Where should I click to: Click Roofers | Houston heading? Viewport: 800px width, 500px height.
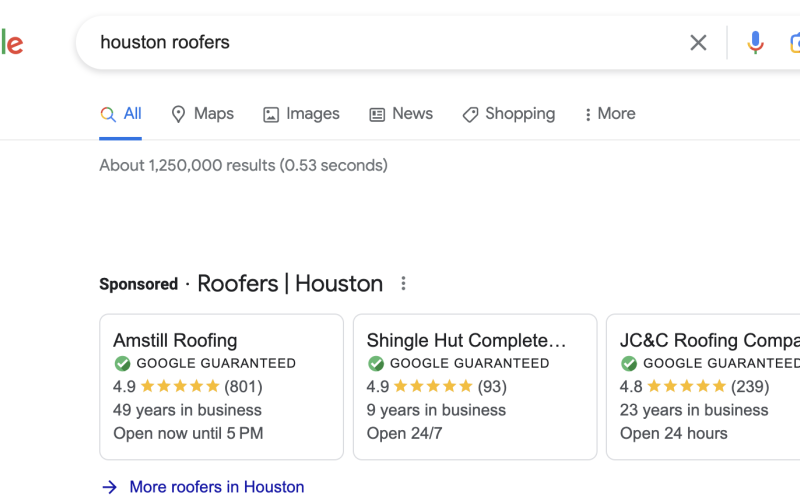pyautogui.click(x=290, y=283)
